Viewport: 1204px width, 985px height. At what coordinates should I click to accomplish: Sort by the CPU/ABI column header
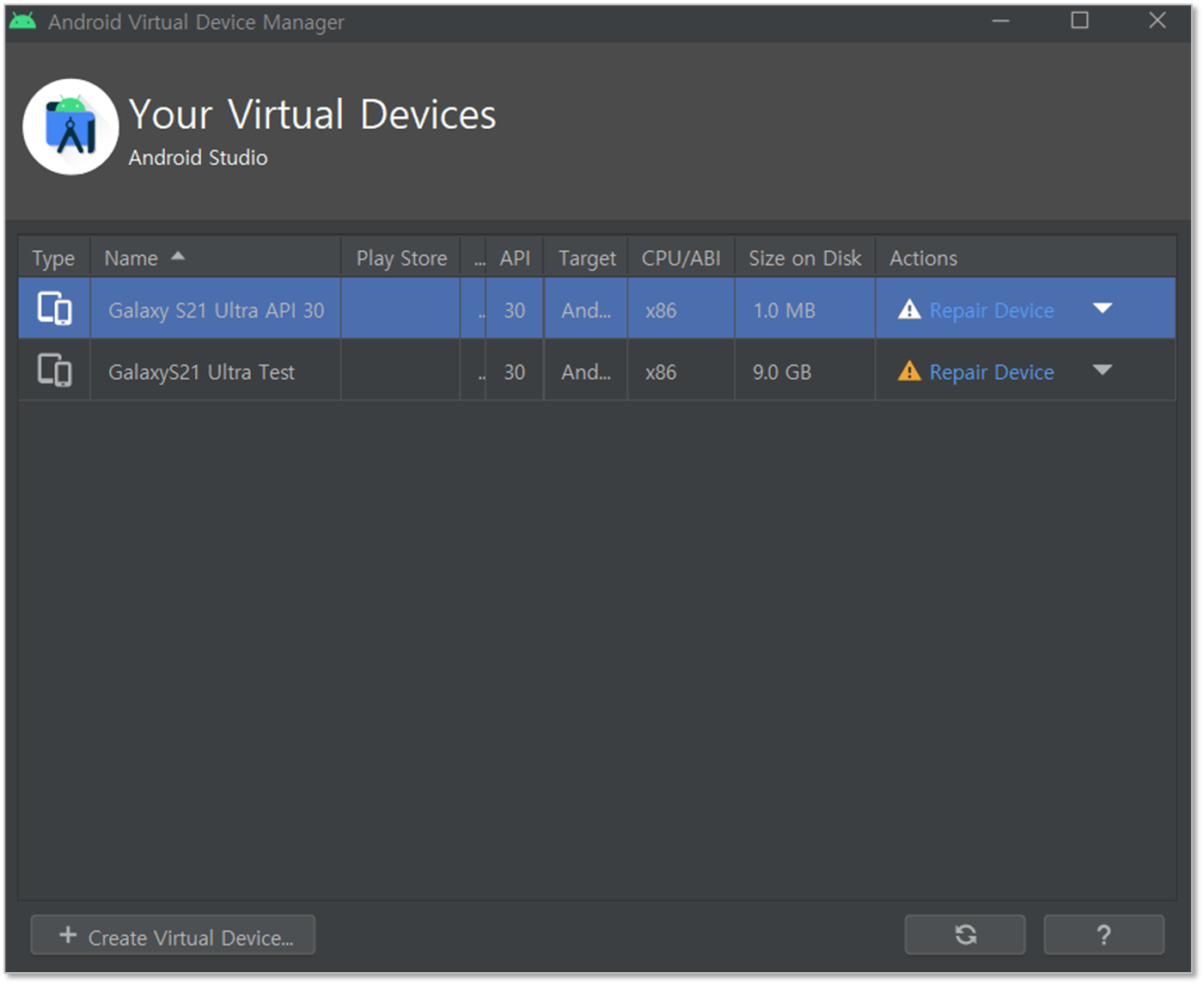[x=681, y=258]
